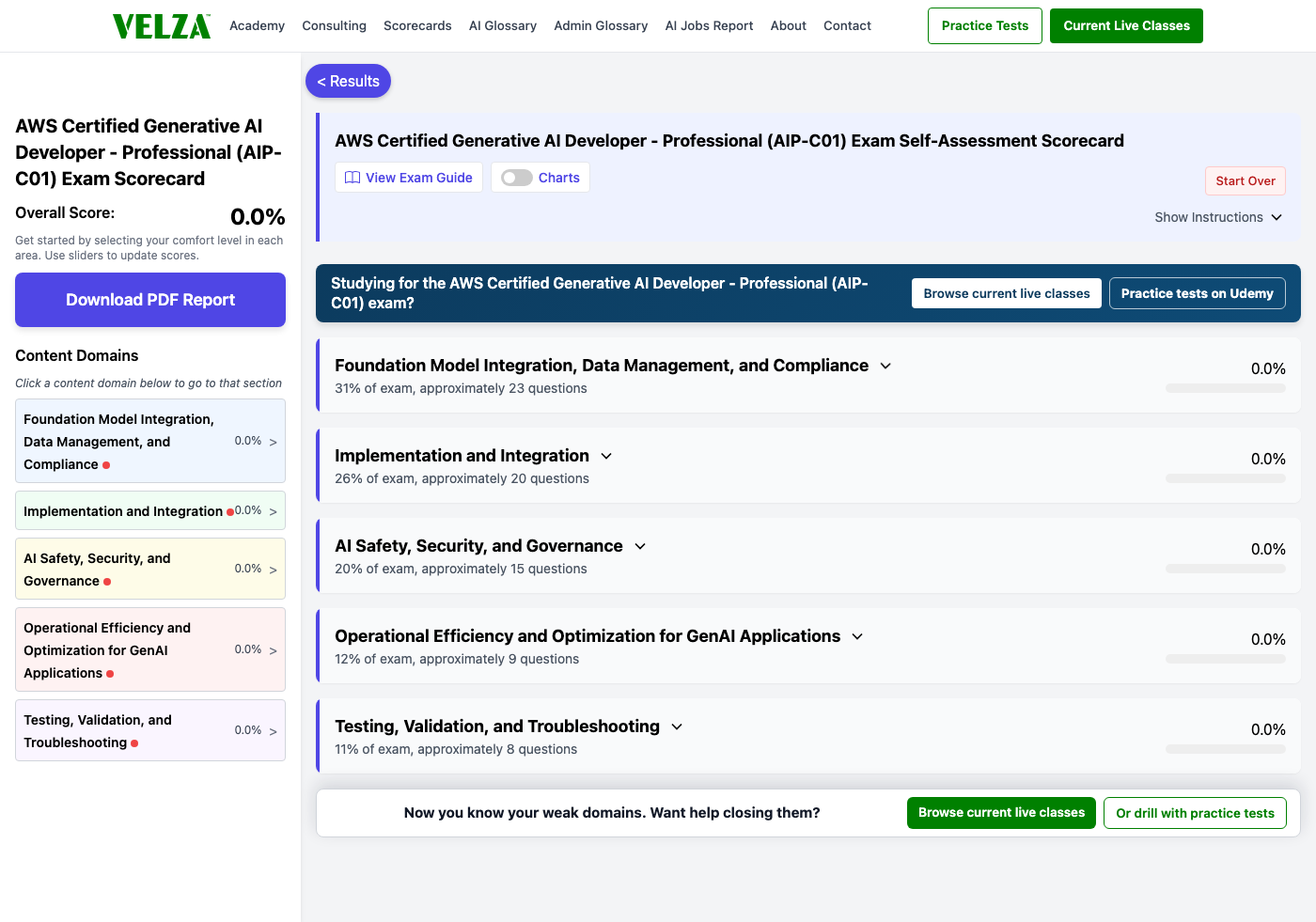Open sidebar arrow for Foundation Model Integration domain
Image resolution: width=1316 pixels, height=922 pixels.
[x=274, y=442]
